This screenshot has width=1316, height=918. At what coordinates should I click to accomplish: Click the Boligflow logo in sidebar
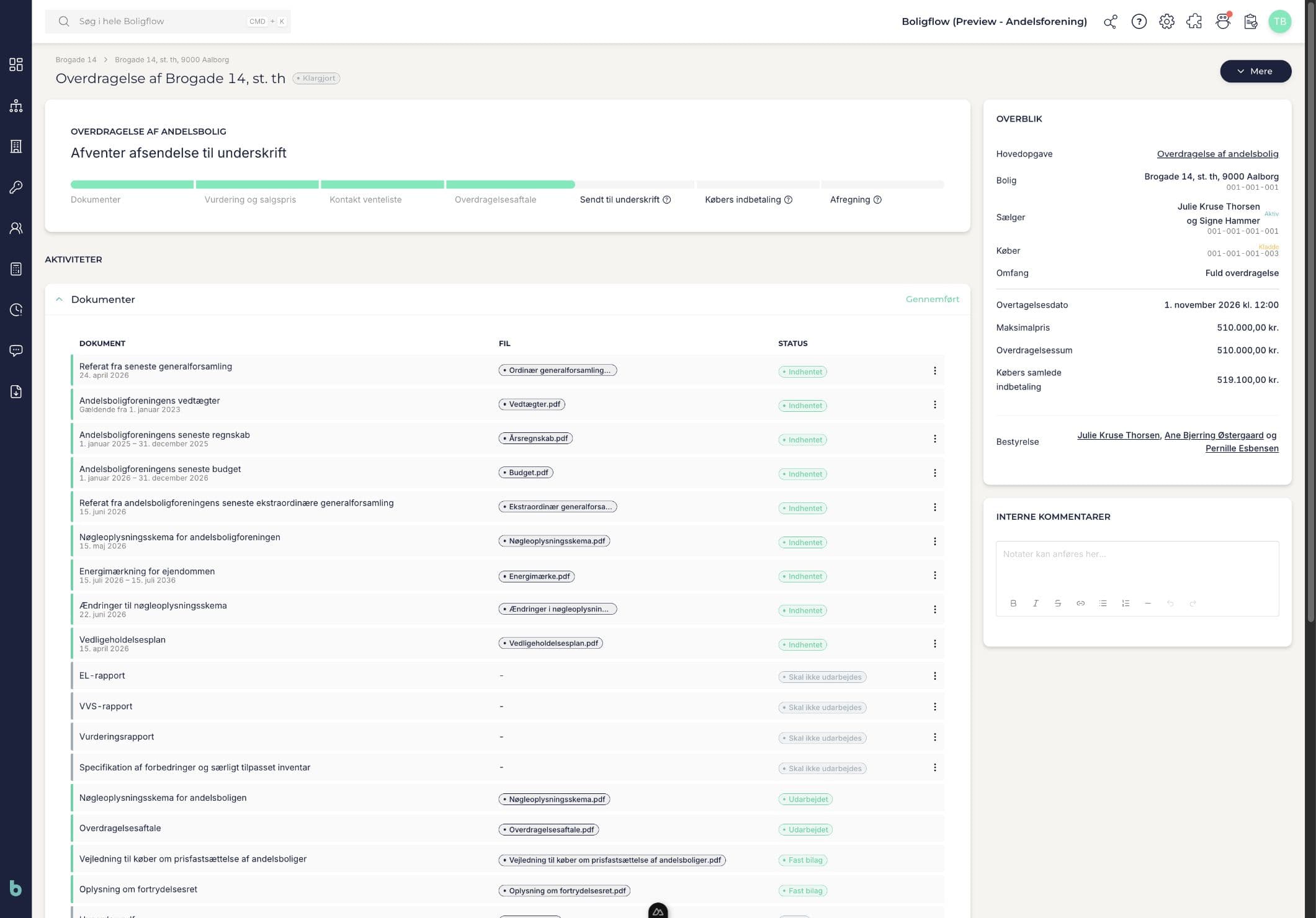pyautogui.click(x=16, y=888)
